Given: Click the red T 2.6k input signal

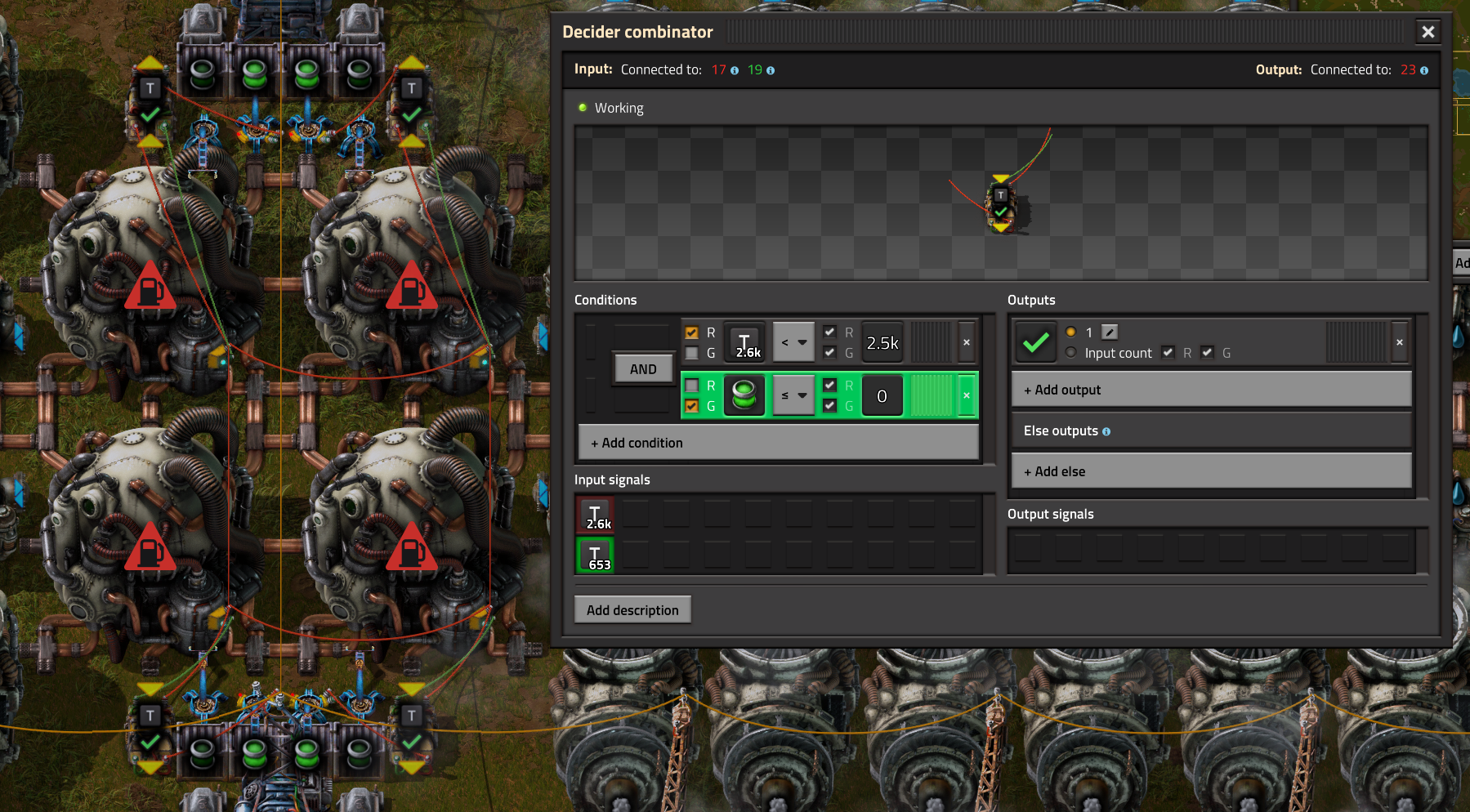Looking at the screenshot, I should pyautogui.click(x=596, y=515).
